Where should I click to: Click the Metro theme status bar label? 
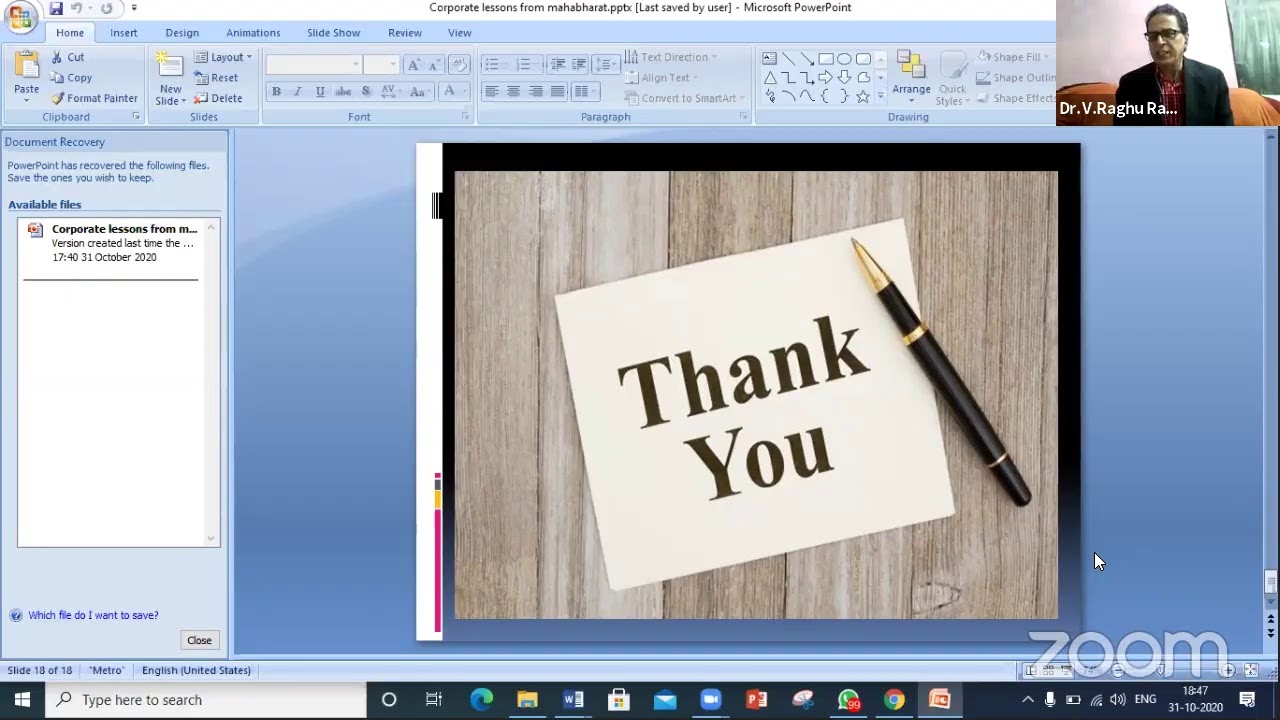pos(106,670)
